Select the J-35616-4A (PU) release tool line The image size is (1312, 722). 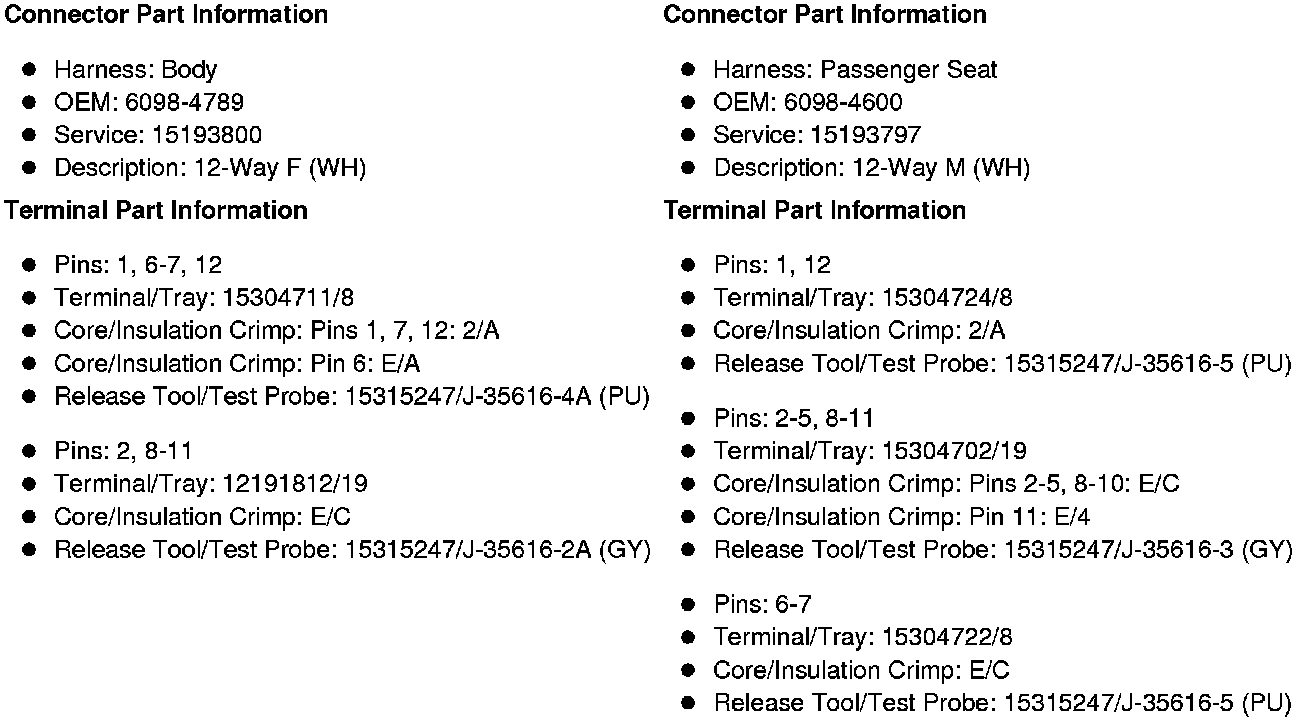click(352, 397)
